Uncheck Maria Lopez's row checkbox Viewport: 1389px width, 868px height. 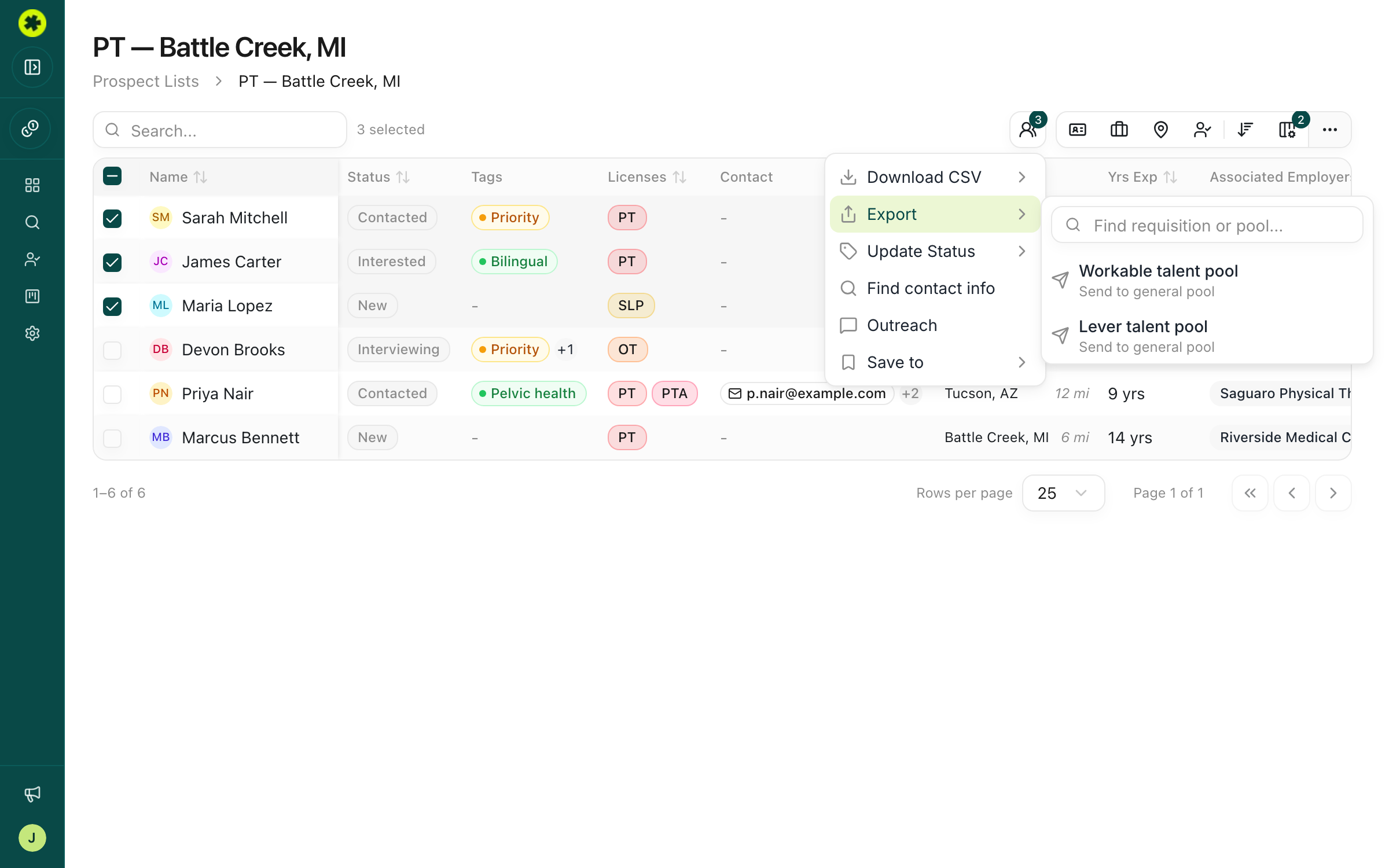point(112,307)
